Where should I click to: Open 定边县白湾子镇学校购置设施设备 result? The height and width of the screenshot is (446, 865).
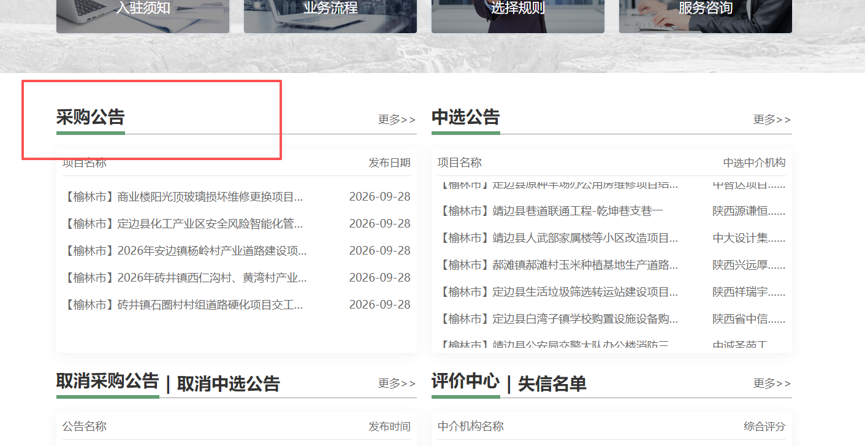click(x=558, y=319)
